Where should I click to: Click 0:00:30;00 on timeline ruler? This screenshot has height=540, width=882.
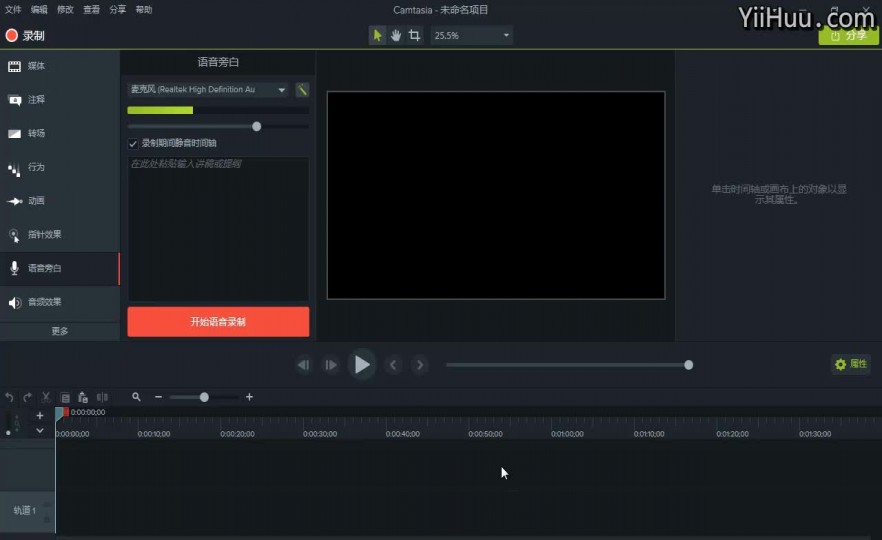(320, 434)
